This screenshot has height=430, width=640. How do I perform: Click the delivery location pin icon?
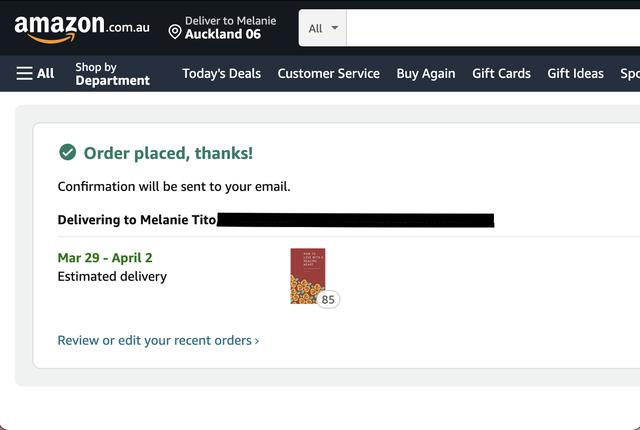click(x=175, y=32)
